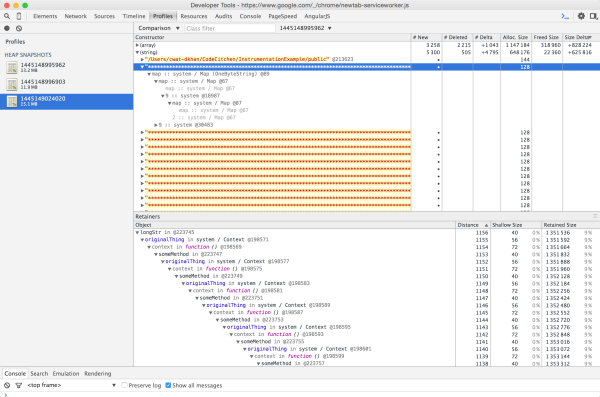Viewport: 600px width, 397px height.
Task: Sort by the # Delta column header
Action: click(487, 37)
